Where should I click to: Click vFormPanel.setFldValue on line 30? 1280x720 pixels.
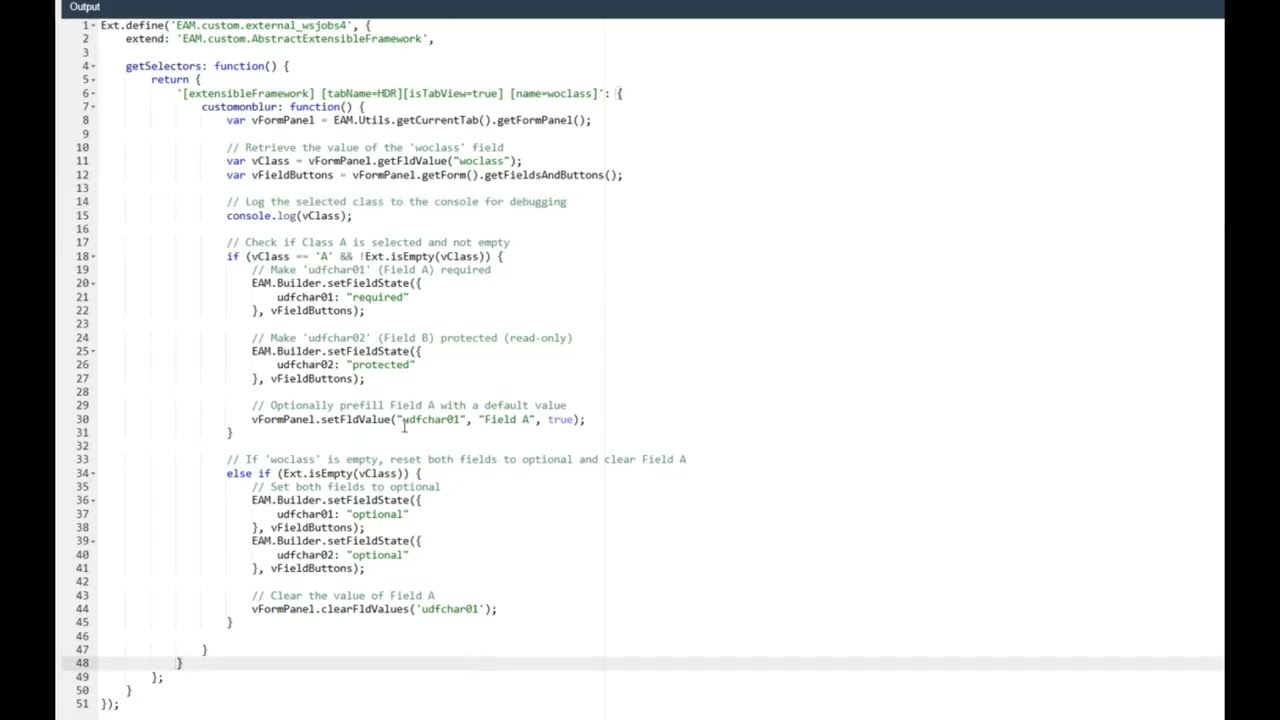(321, 420)
